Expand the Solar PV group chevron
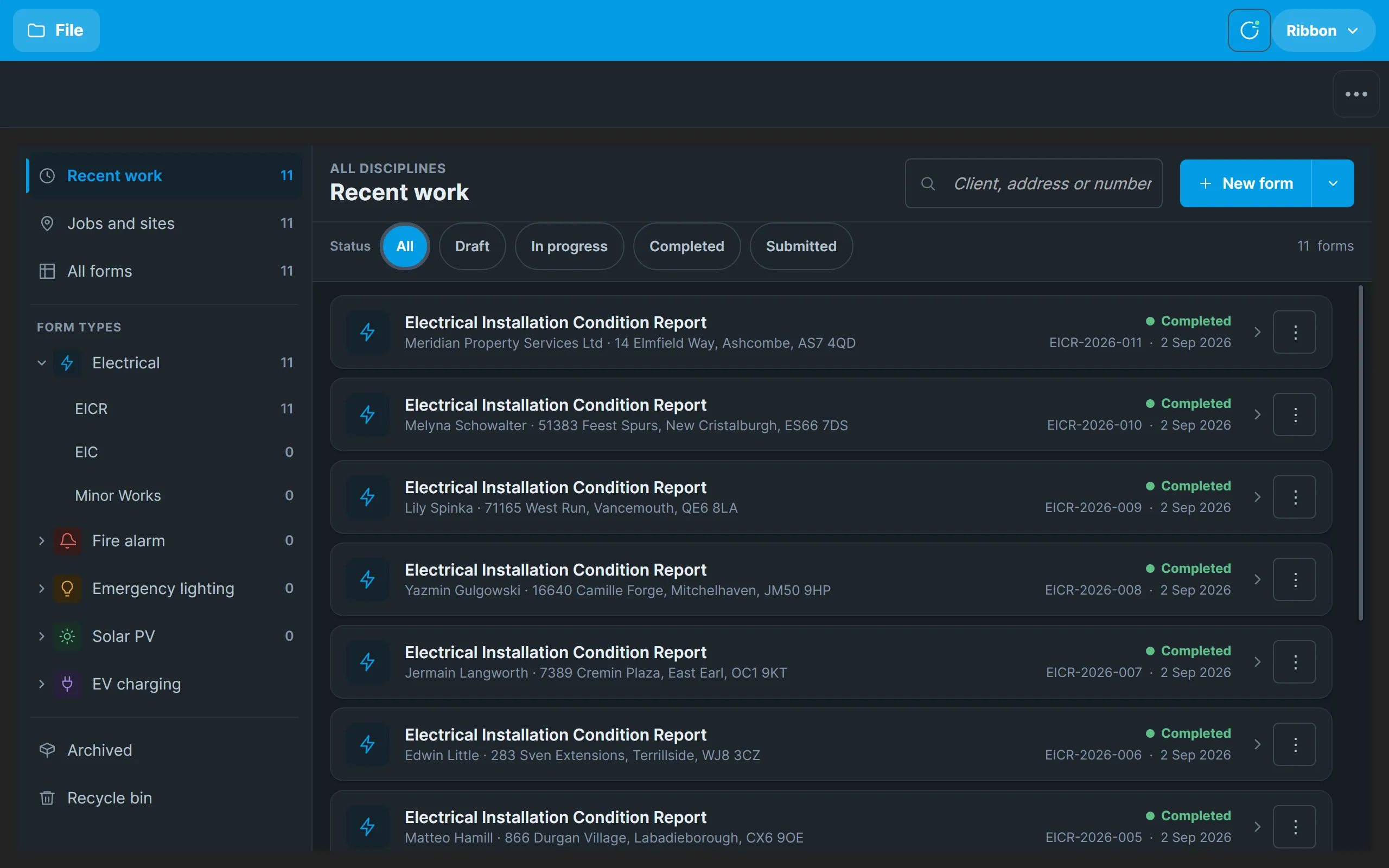 [x=41, y=636]
